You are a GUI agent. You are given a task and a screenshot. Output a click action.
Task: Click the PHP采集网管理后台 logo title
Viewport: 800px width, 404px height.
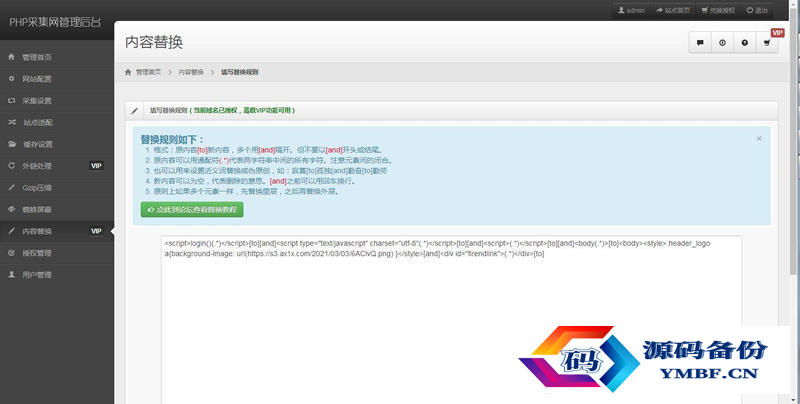tap(55, 22)
